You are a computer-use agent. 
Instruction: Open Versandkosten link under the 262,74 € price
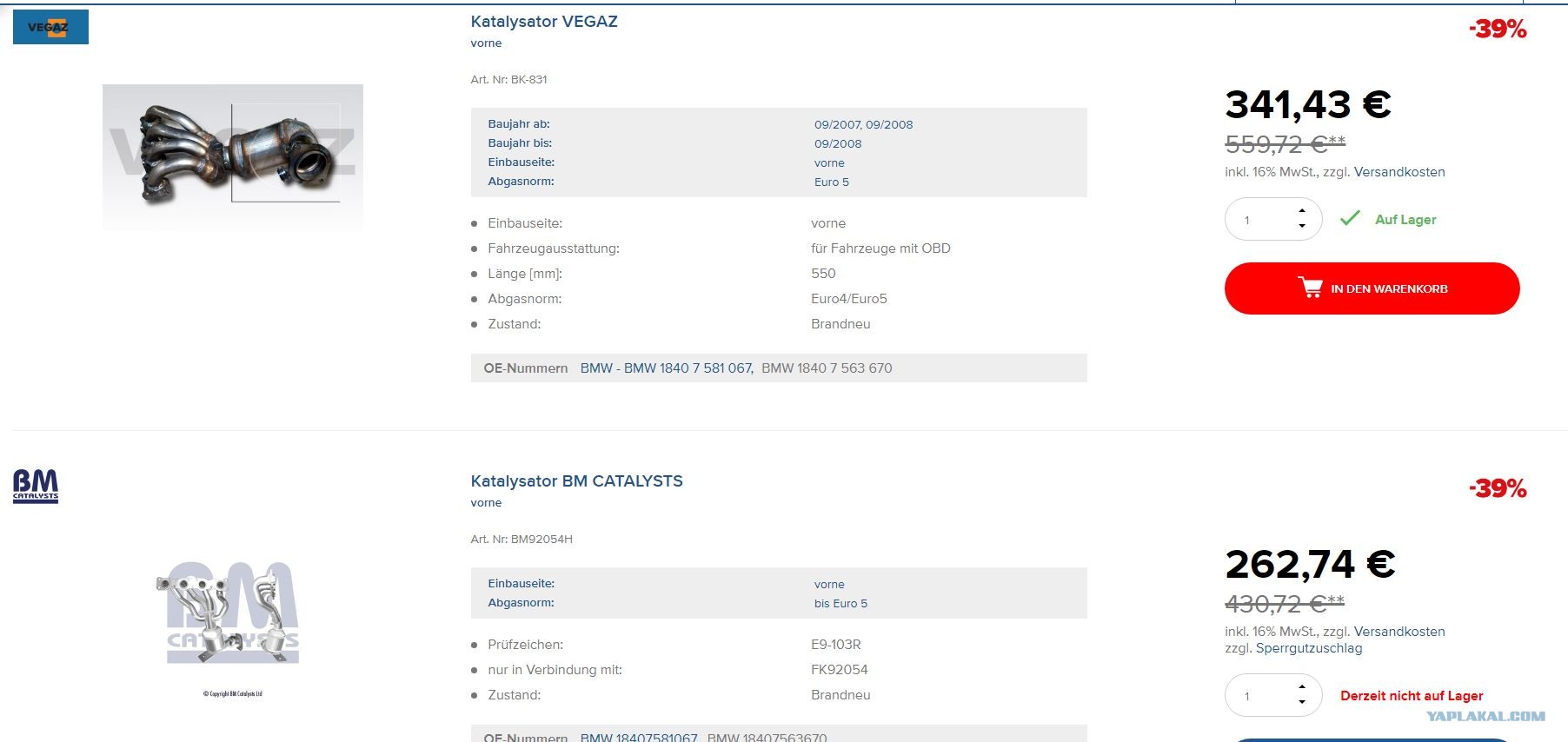(1399, 632)
